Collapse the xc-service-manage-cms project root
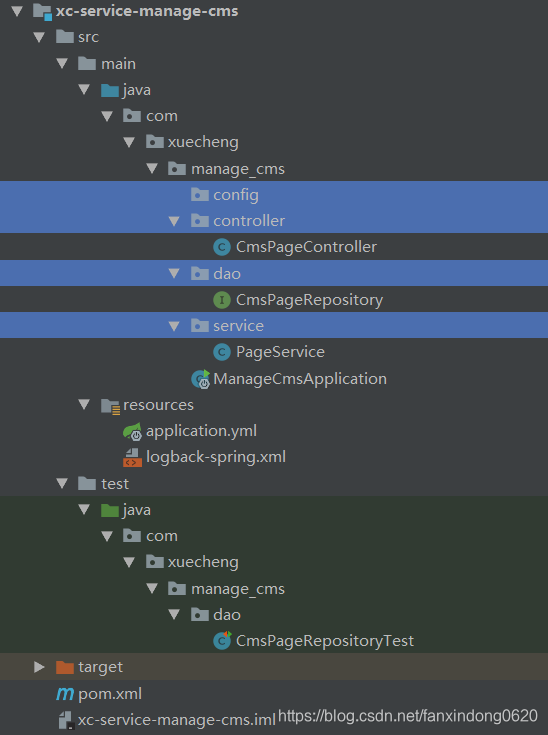 coord(17,11)
